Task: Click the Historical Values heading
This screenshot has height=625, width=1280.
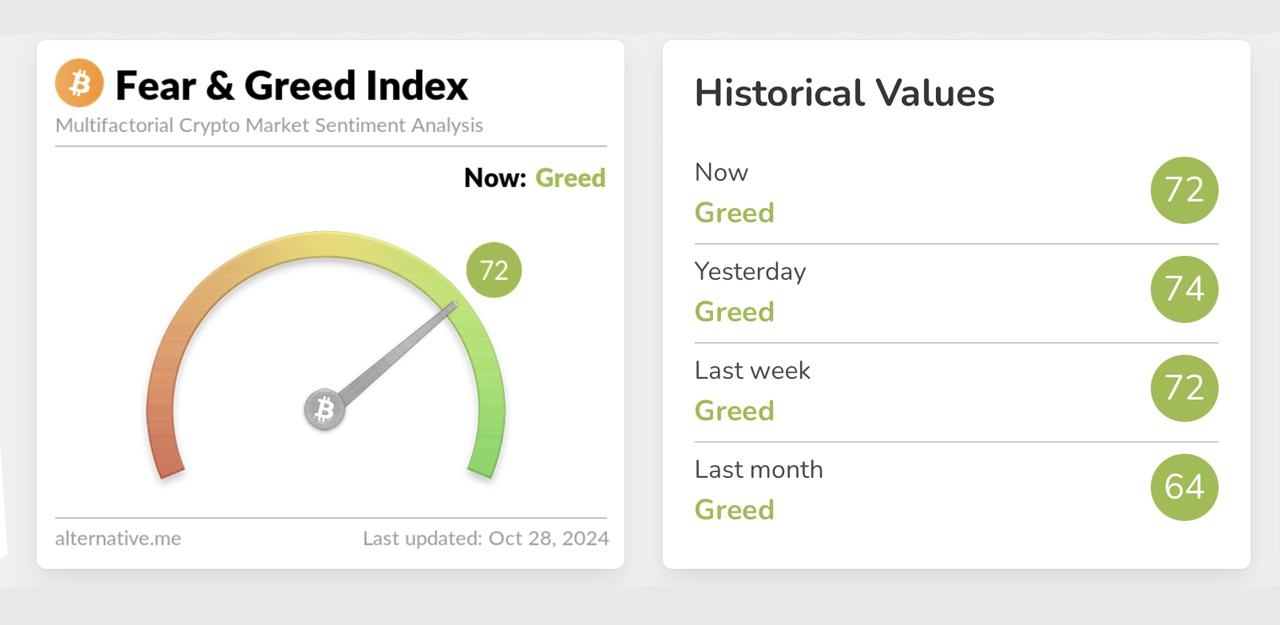Action: 844,93
